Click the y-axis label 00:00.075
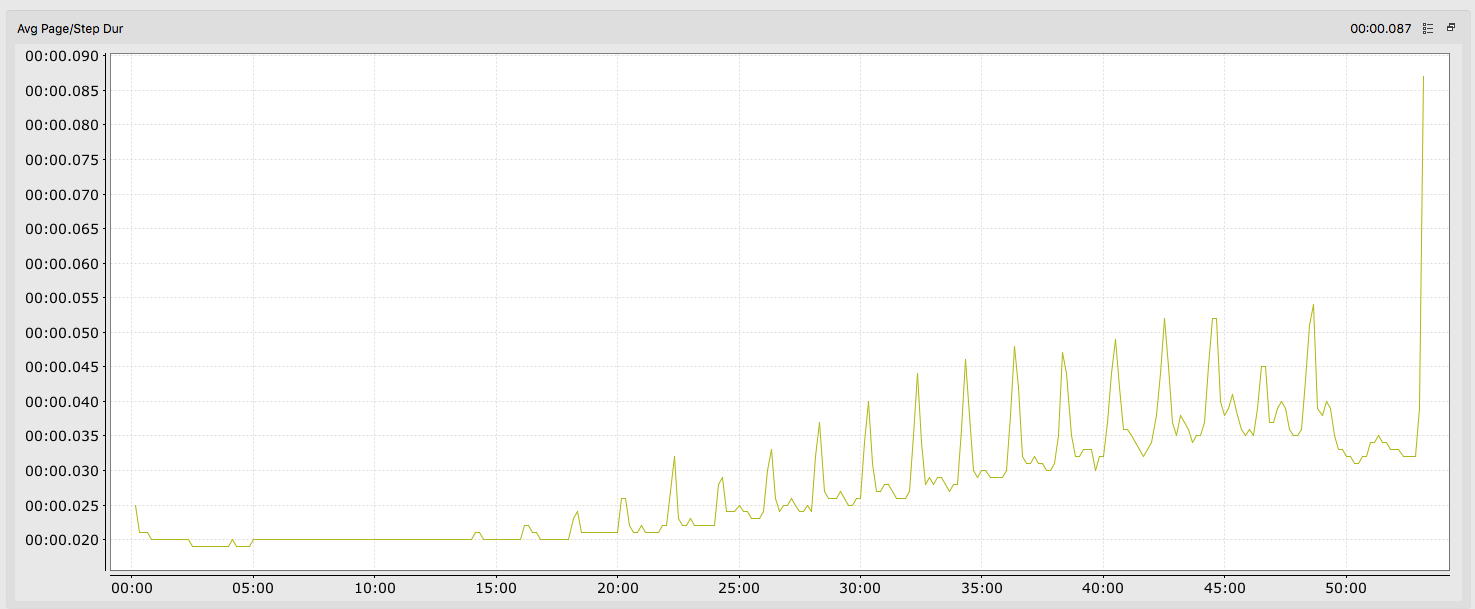Viewport: 1475px width, 609px height. pyautogui.click(x=63, y=160)
